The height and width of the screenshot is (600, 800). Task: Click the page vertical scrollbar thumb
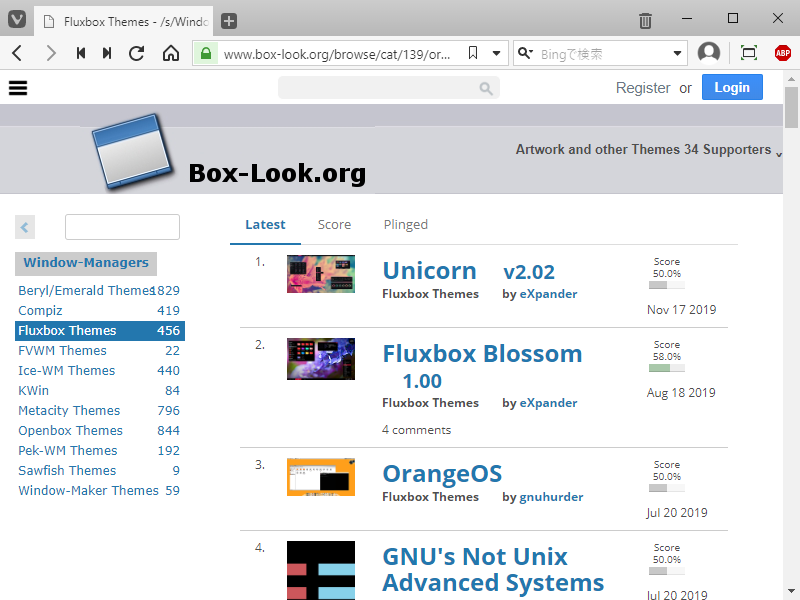click(x=791, y=107)
